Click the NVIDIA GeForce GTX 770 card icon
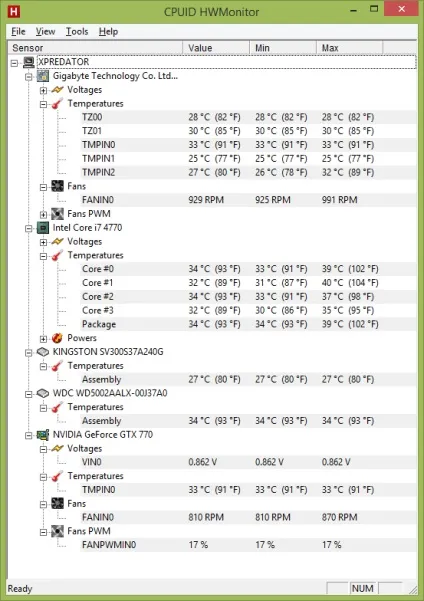Image resolution: width=424 pixels, height=601 pixels. point(43,435)
